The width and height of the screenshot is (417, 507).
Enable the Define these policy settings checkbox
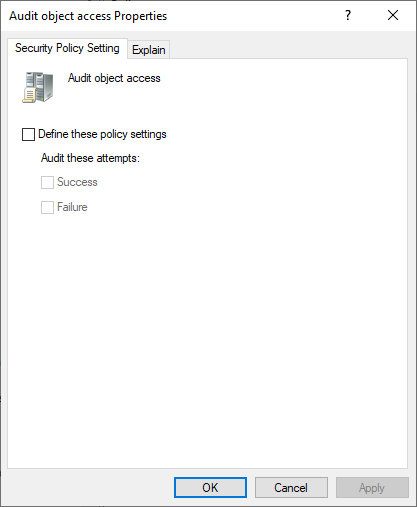28,134
